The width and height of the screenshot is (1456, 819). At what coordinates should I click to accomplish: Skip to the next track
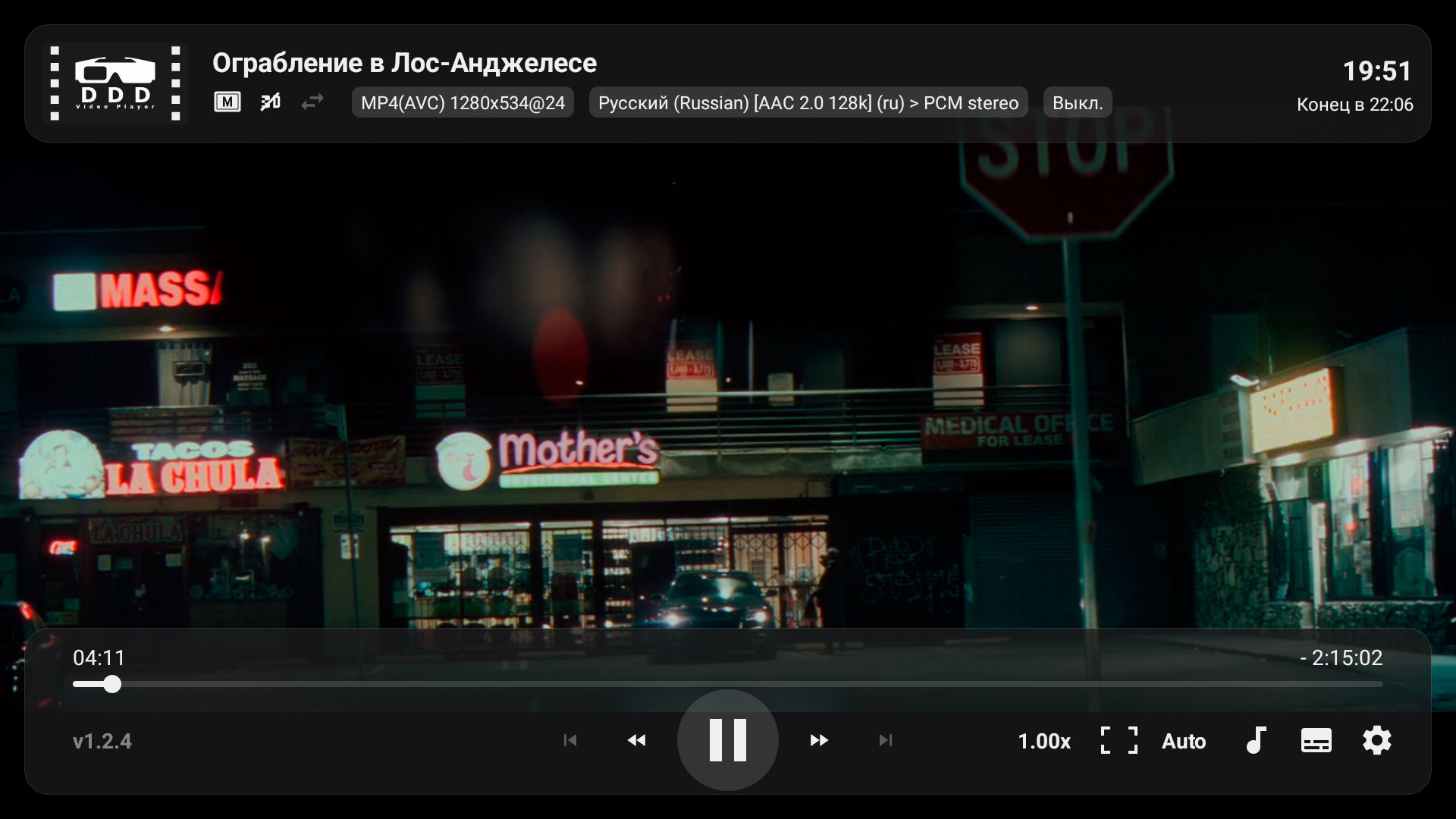[885, 740]
